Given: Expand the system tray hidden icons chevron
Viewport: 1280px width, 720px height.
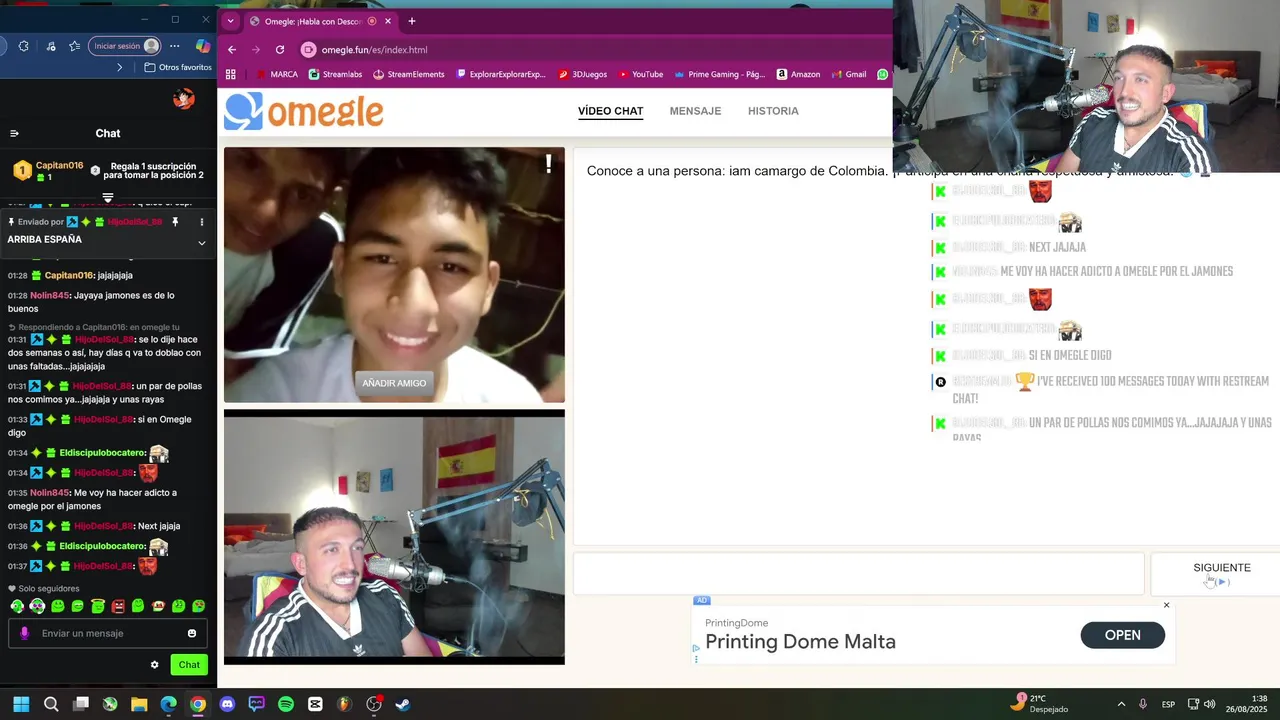Looking at the screenshot, I should click(1121, 704).
